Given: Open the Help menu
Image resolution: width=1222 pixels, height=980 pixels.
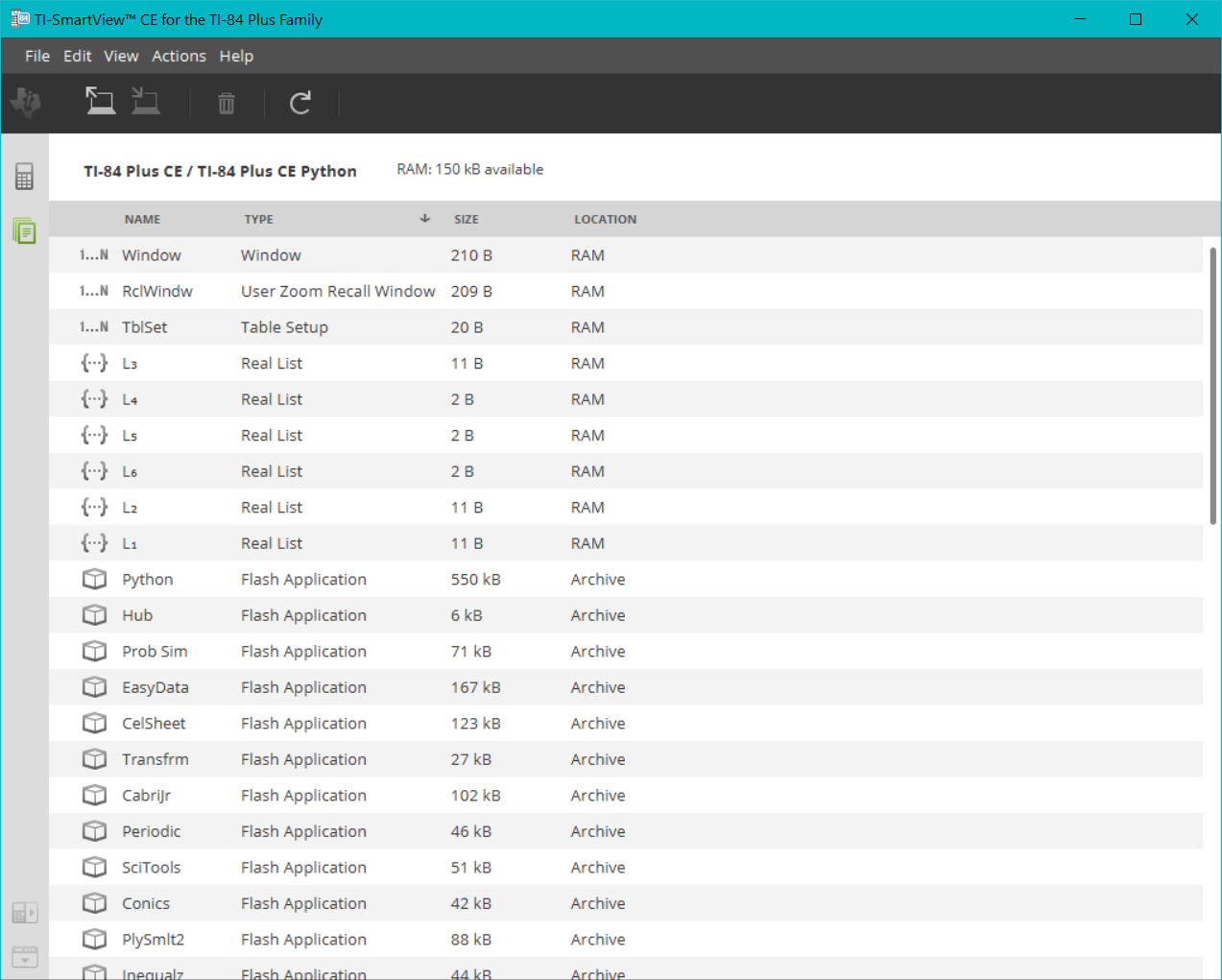Looking at the screenshot, I should click(x=236, y=56).
